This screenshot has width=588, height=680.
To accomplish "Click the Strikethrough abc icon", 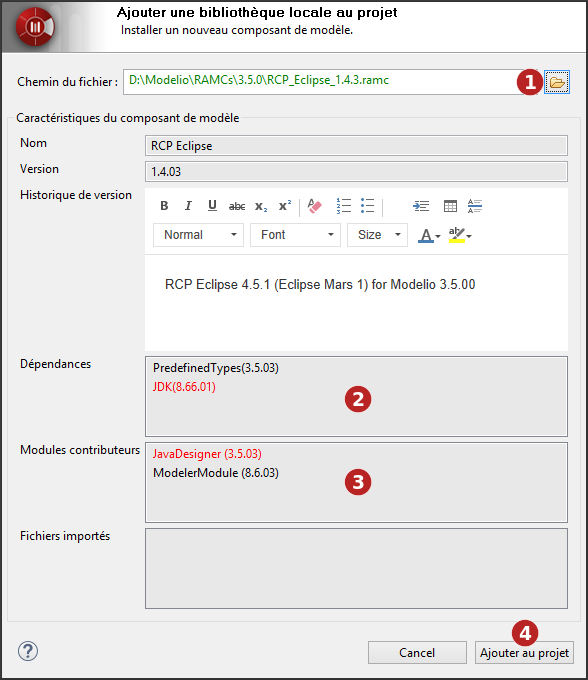I will click(x=237, y=206).
